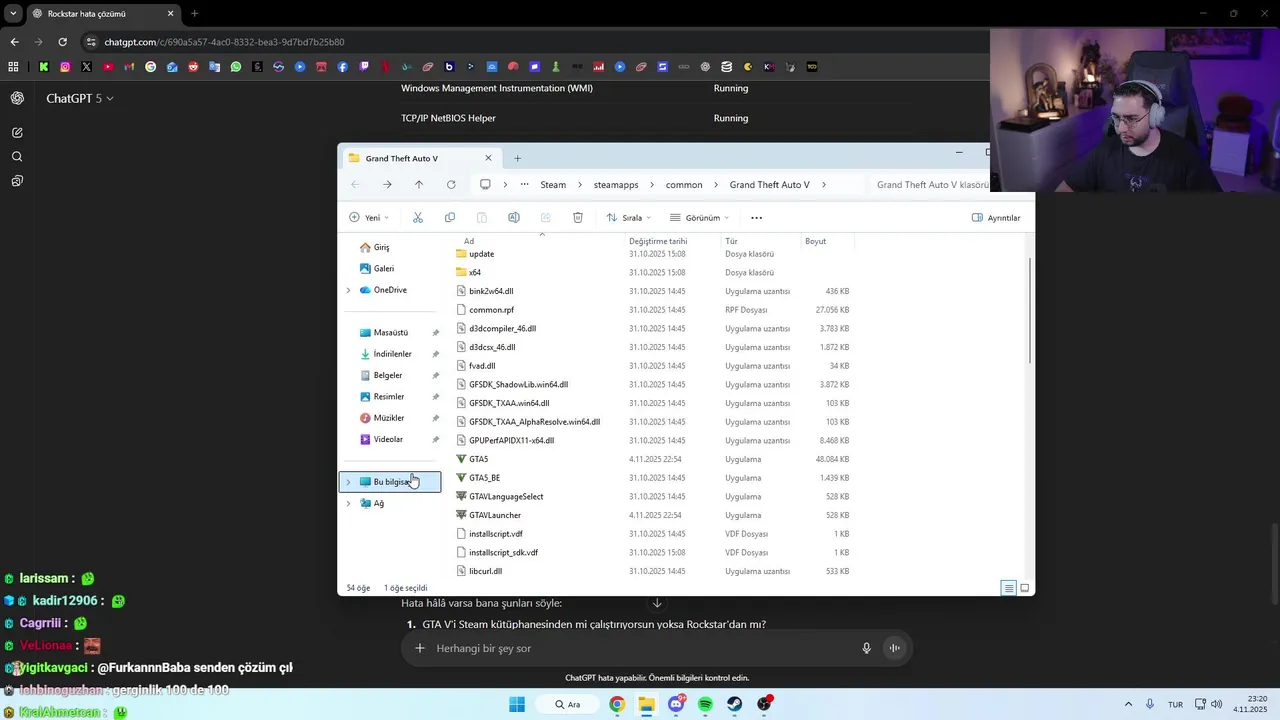Expand the OneDrive tree node
Screen dimensions: 1280x720
(x=348, y=290)
